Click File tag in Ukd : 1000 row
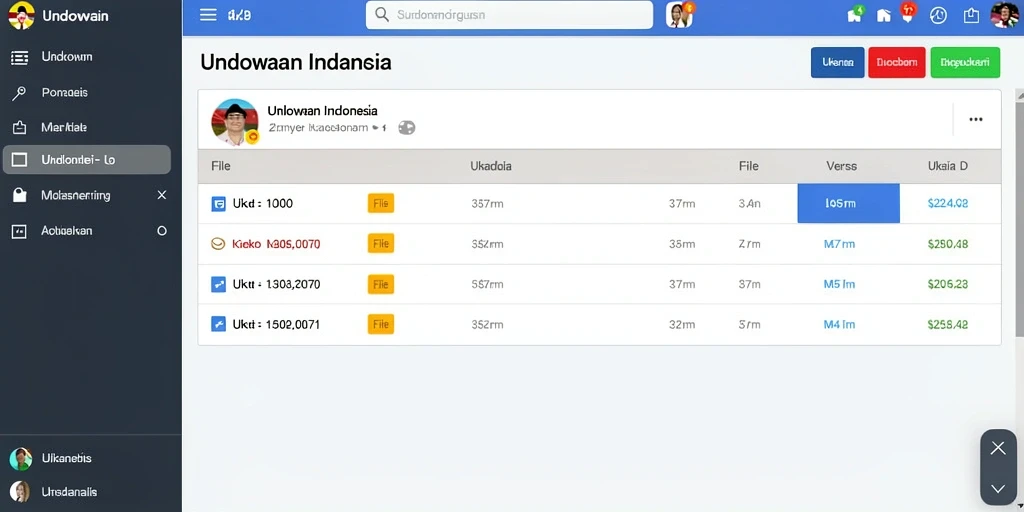Screen dimensions: 1024x512 (381, 204)
